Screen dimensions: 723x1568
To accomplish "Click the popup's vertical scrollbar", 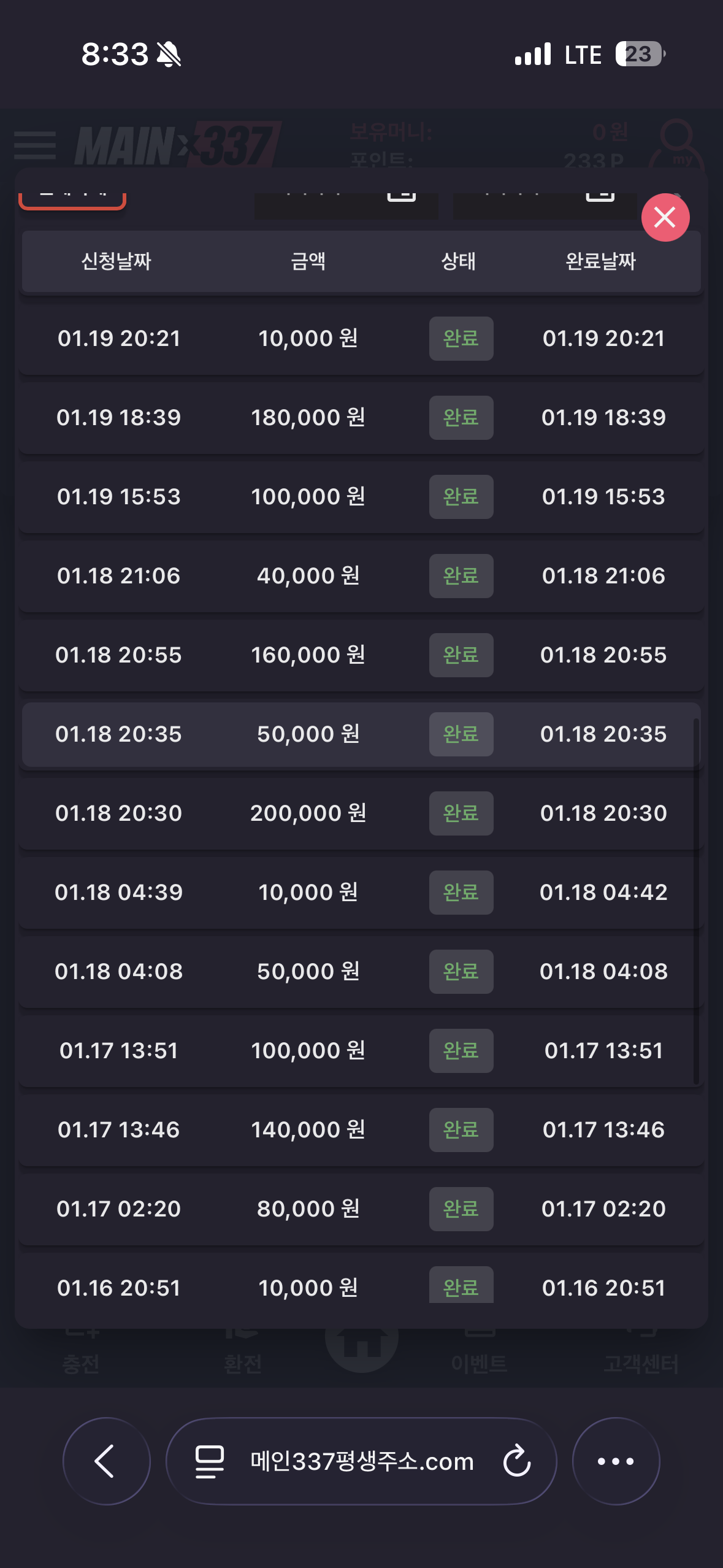I will pos(696,901).
